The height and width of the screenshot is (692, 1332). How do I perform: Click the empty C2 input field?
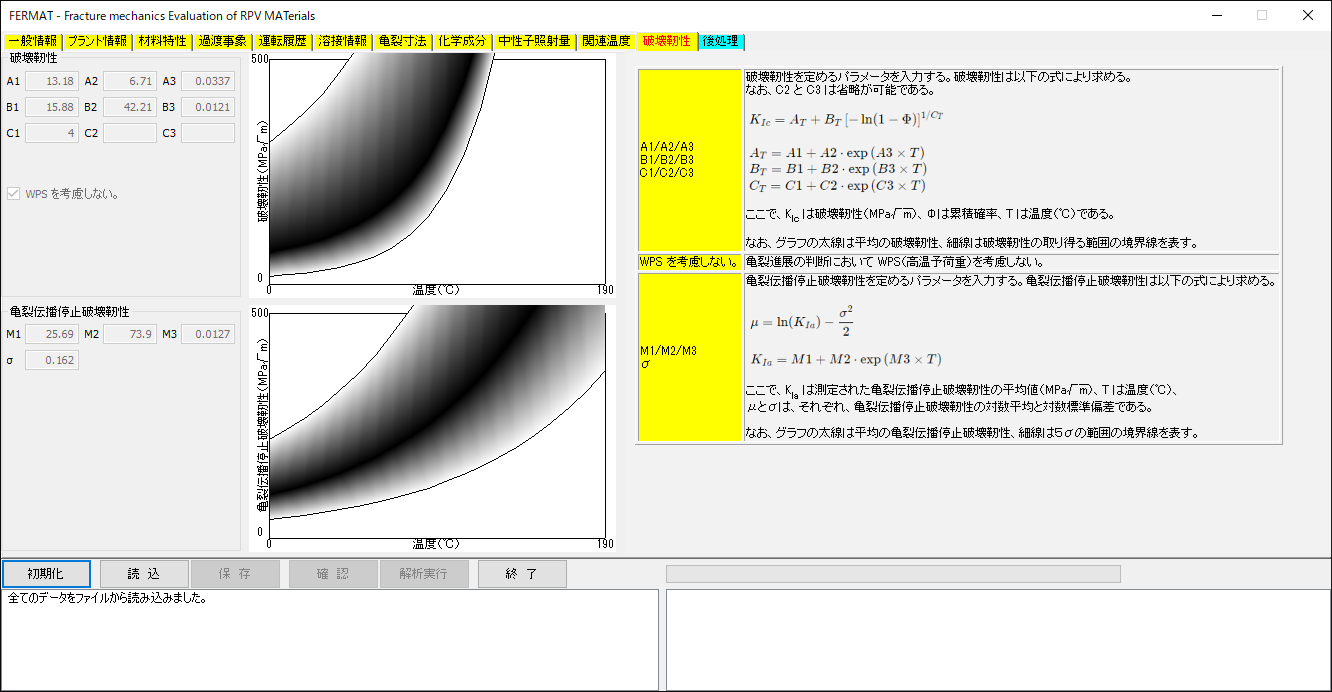(x=130, y=133)
